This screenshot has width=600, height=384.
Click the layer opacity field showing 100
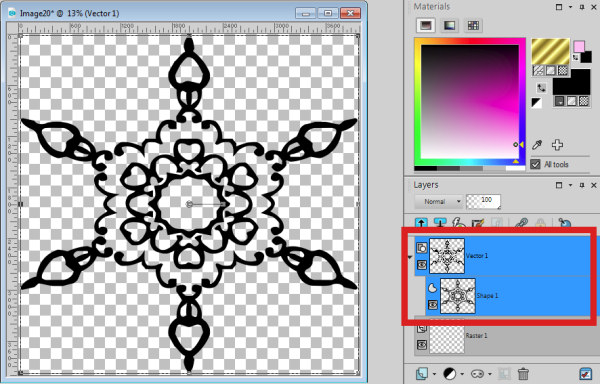tap(483, 201)
